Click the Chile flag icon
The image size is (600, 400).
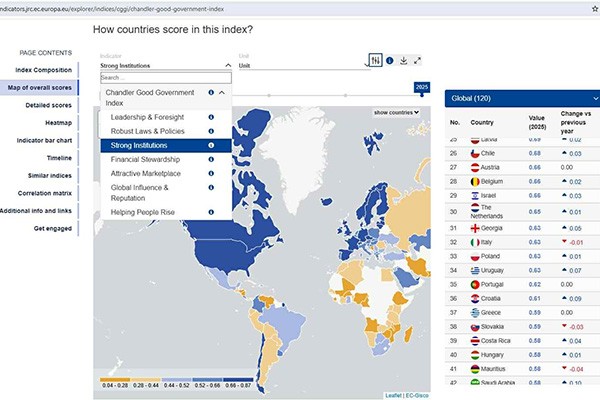coord(475,153)
